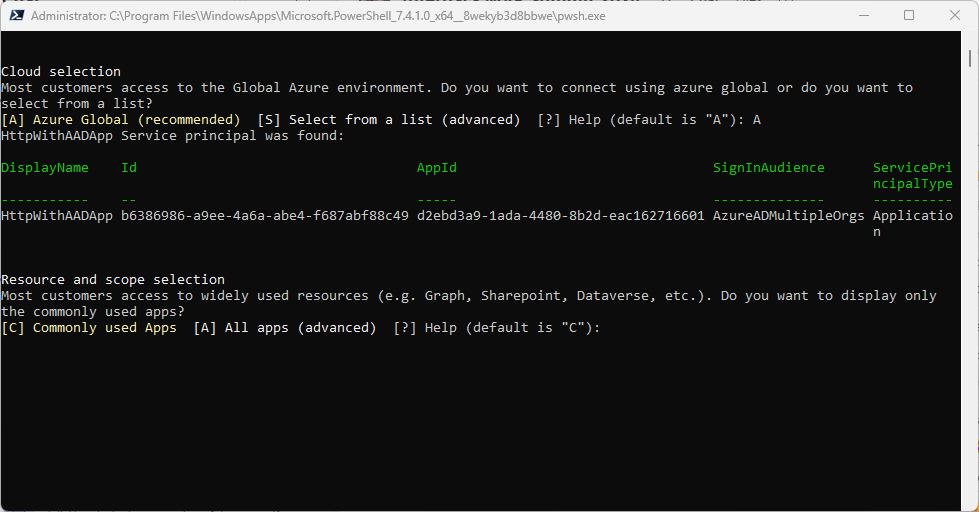Click the "[S] Select from a list" option
The width and height of the screenshot is (979, 512).
tap(389, 120)
